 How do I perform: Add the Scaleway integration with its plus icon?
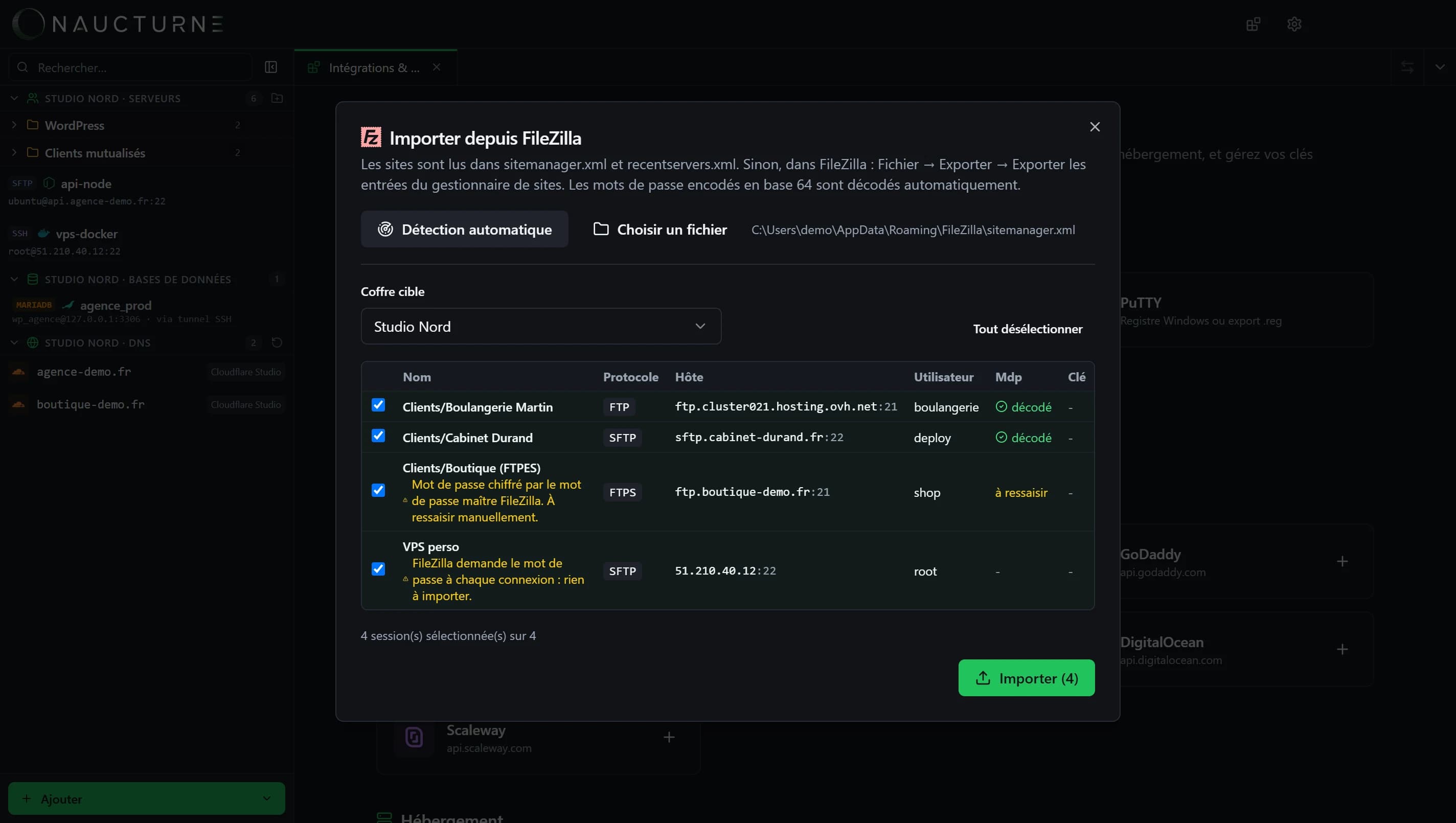669,738
